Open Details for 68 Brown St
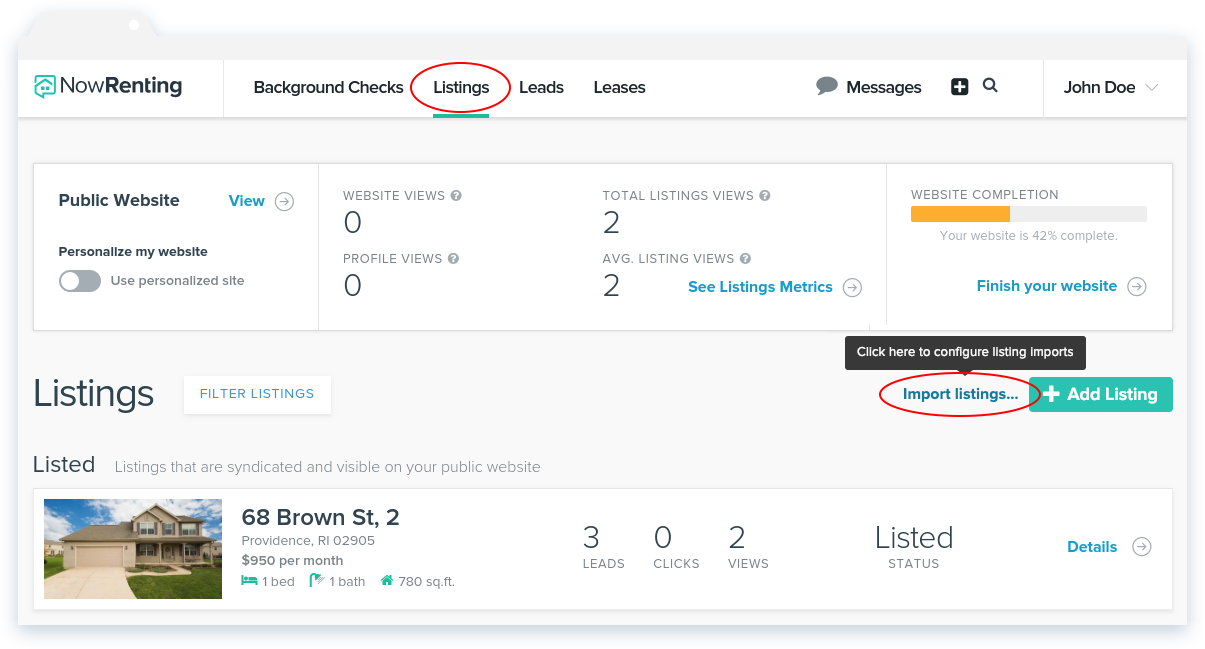 click(1092, 547)
